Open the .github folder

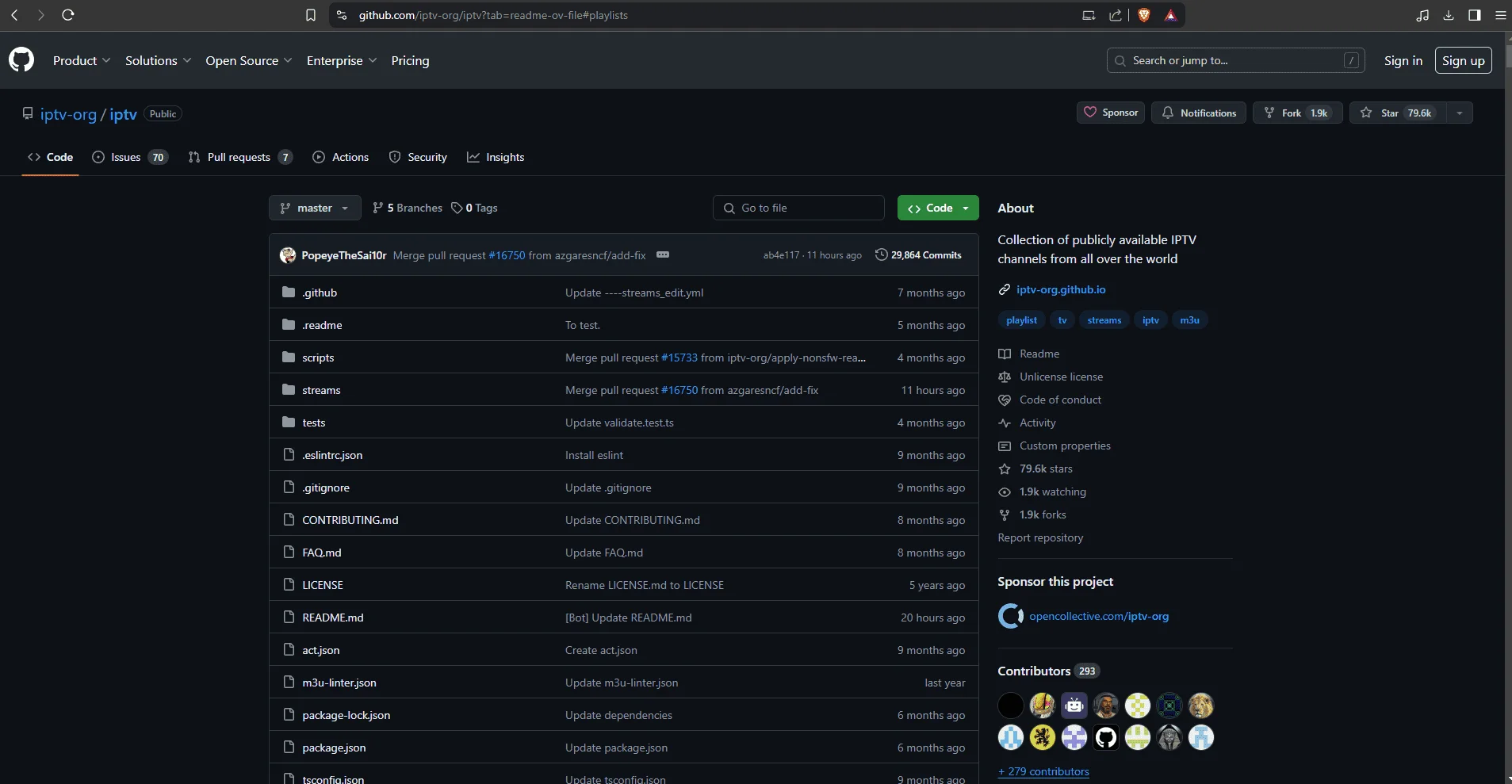pyautogui.click(x=320, y=293)
